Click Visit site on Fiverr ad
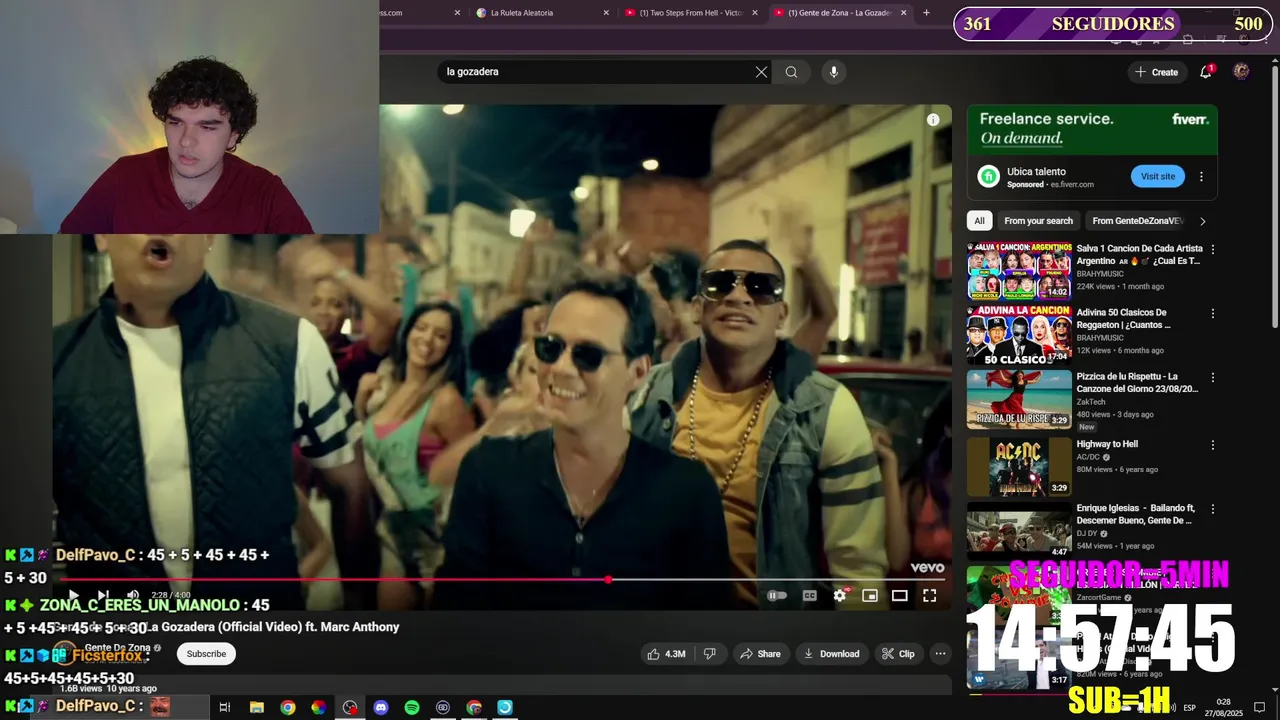The image size is (1280, 720). coord(1158,177)
